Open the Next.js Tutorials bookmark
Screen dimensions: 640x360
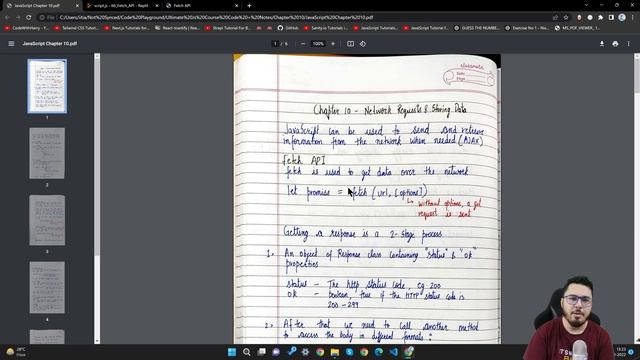pos(126,28)
